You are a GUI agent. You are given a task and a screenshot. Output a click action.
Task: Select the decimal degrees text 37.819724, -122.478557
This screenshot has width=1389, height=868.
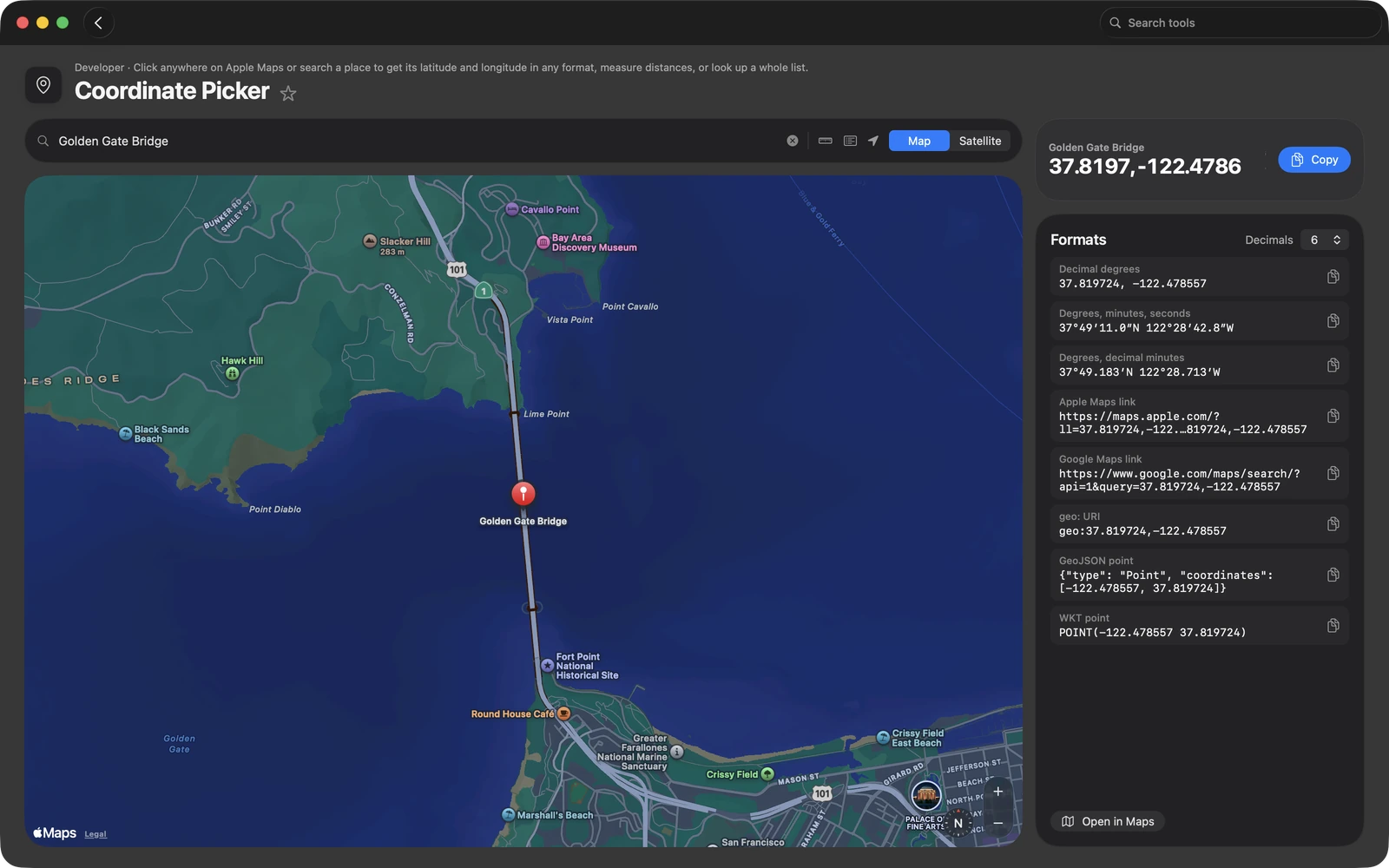[1132, 284]
